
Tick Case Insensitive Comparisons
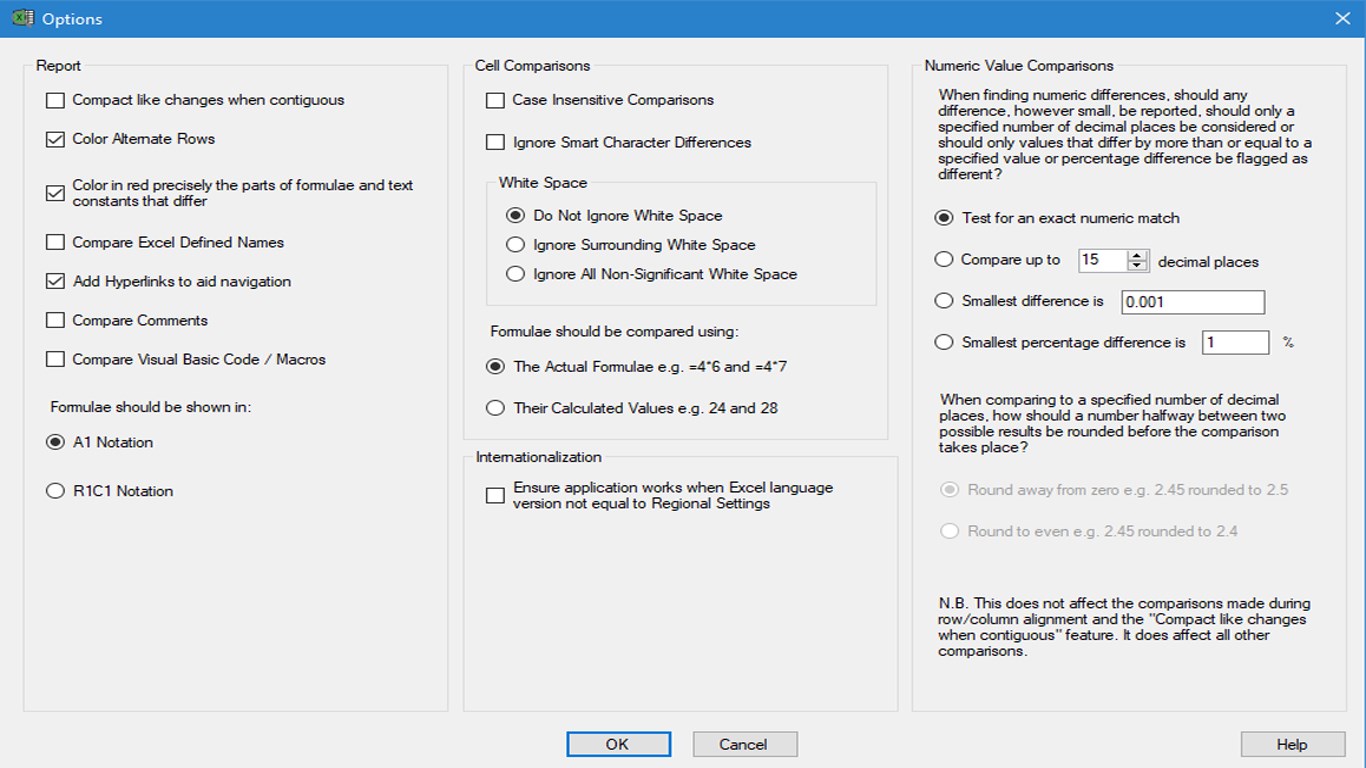[495, 100]
